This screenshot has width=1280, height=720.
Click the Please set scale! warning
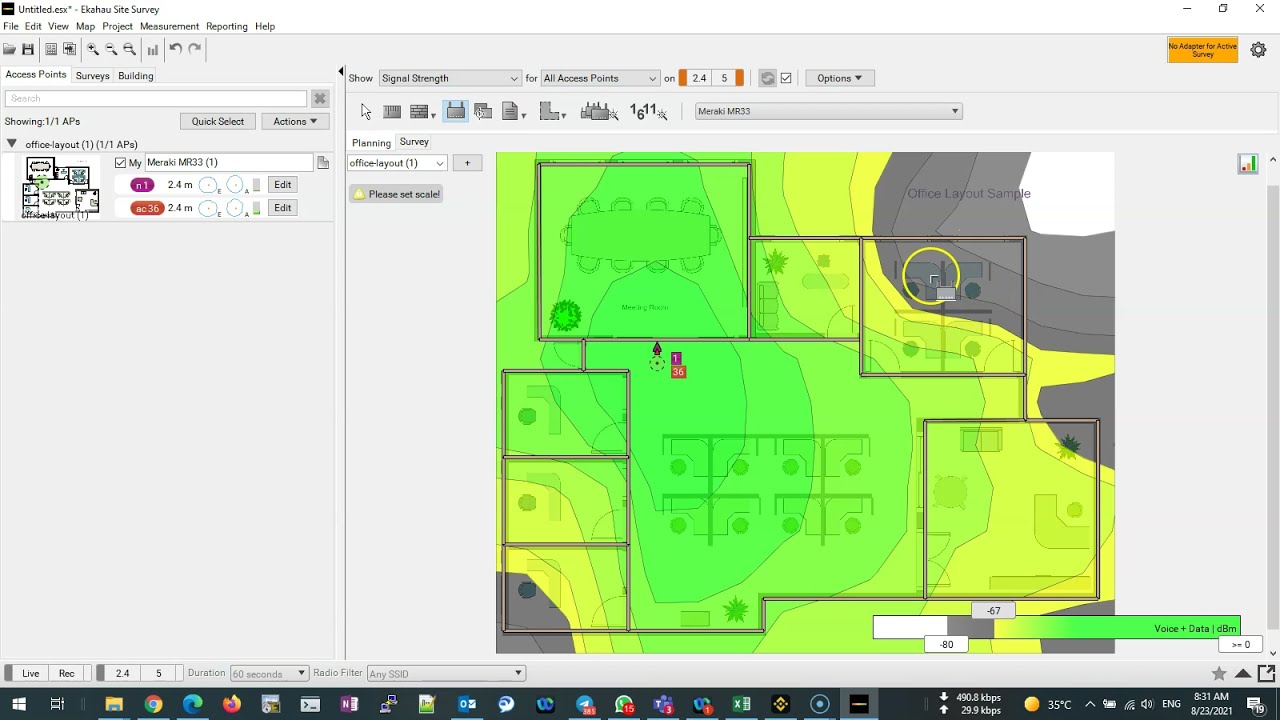click(397, 194)
